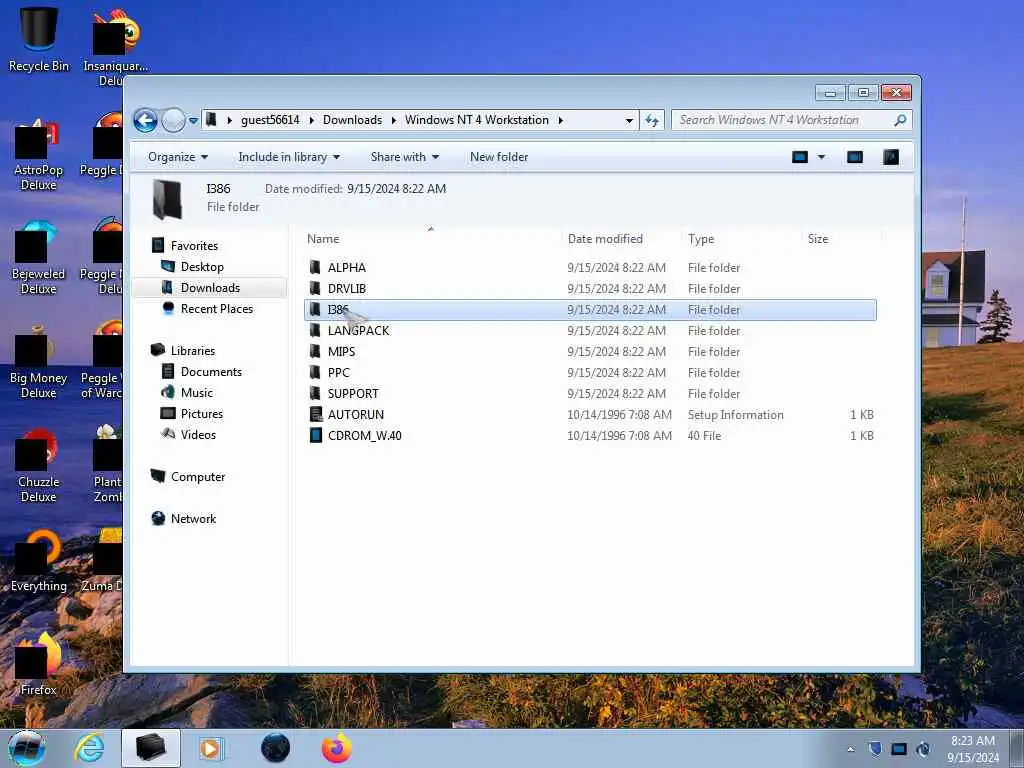Expand arrow after Windows NT 4 Workstation
This screenshot has width=1024, height=768.
click(560, 120)
